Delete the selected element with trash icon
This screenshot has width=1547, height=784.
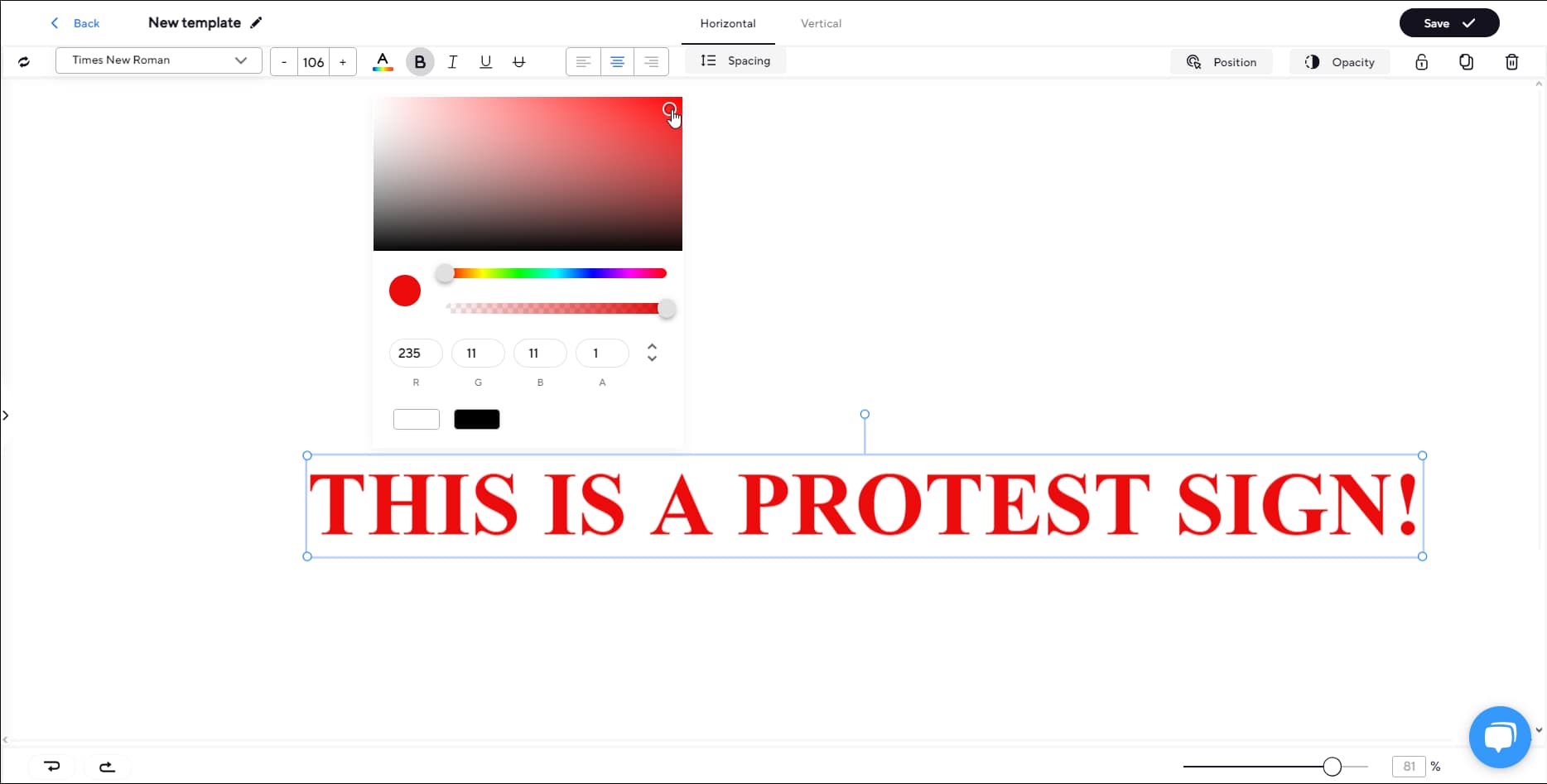(1511, 62)
